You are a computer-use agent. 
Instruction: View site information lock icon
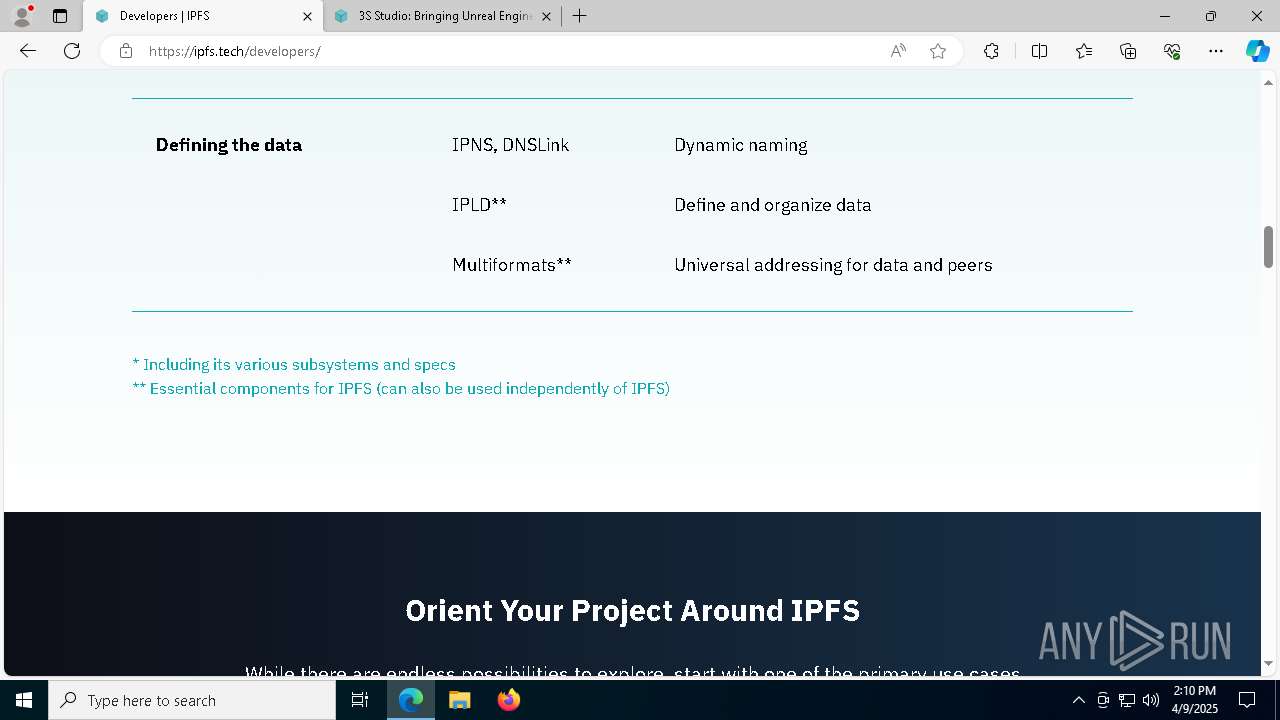tap(126, 51)
